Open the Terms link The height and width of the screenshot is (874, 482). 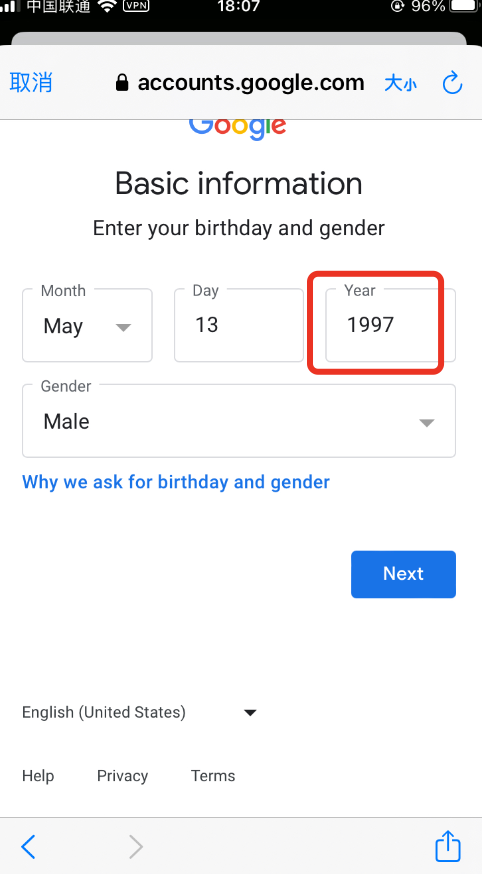pyautogui.click(x=213, y=776)
